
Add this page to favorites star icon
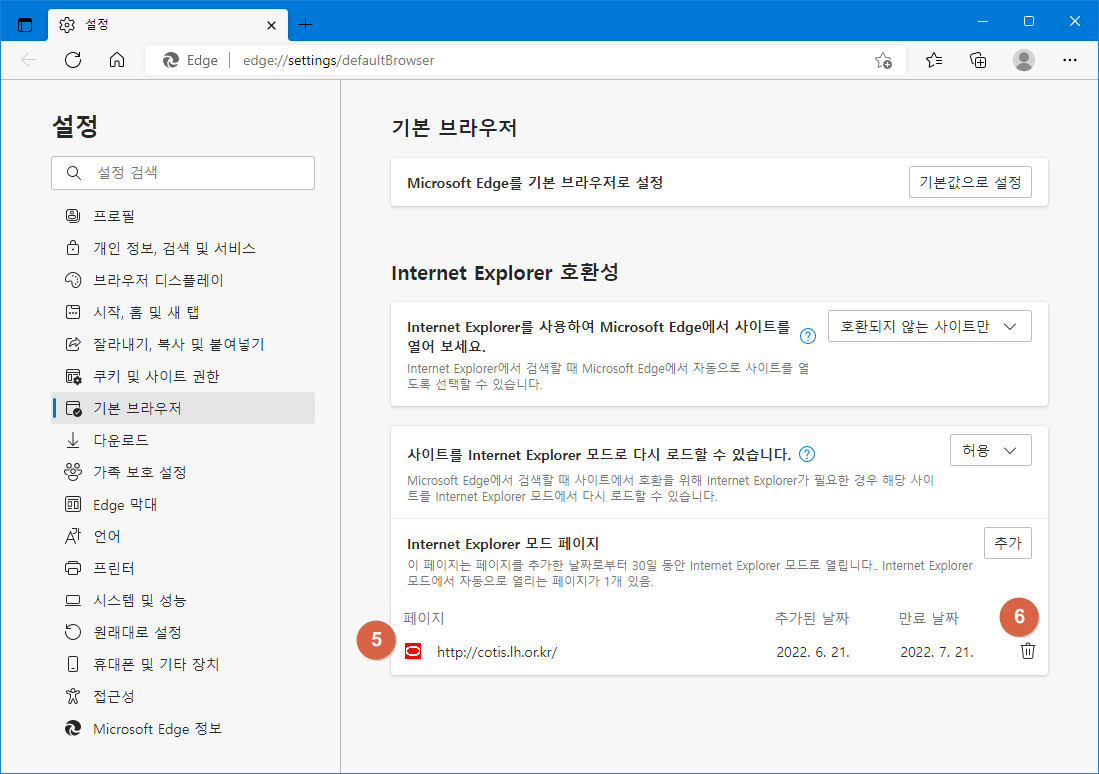(x=883, y=60)
